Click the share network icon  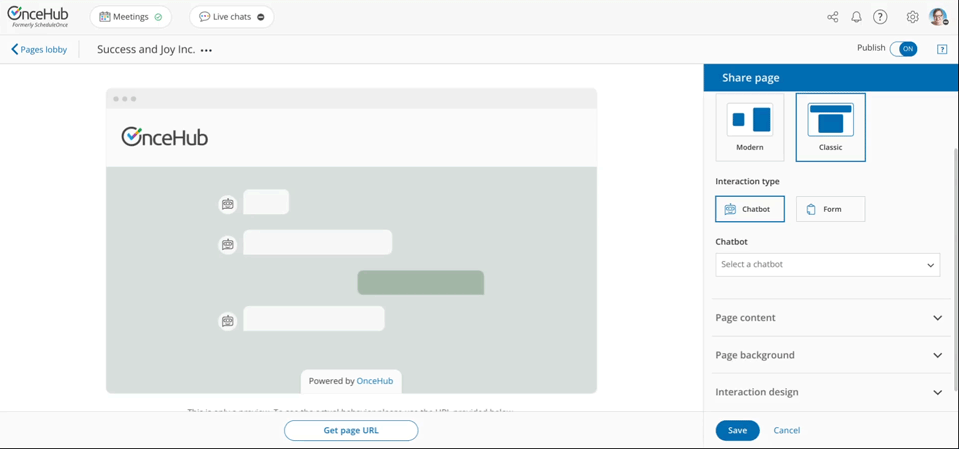(x=832, y=17)
